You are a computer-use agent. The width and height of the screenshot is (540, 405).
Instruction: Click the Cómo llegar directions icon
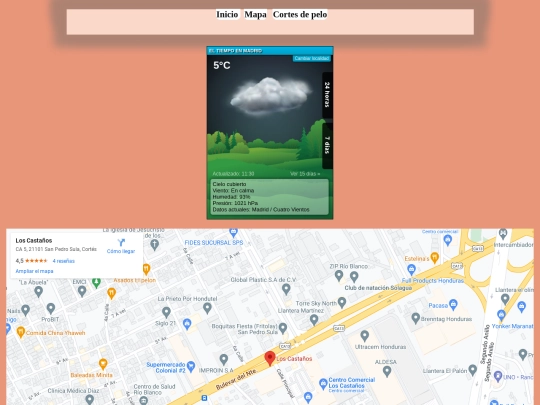tap(121, 242)
